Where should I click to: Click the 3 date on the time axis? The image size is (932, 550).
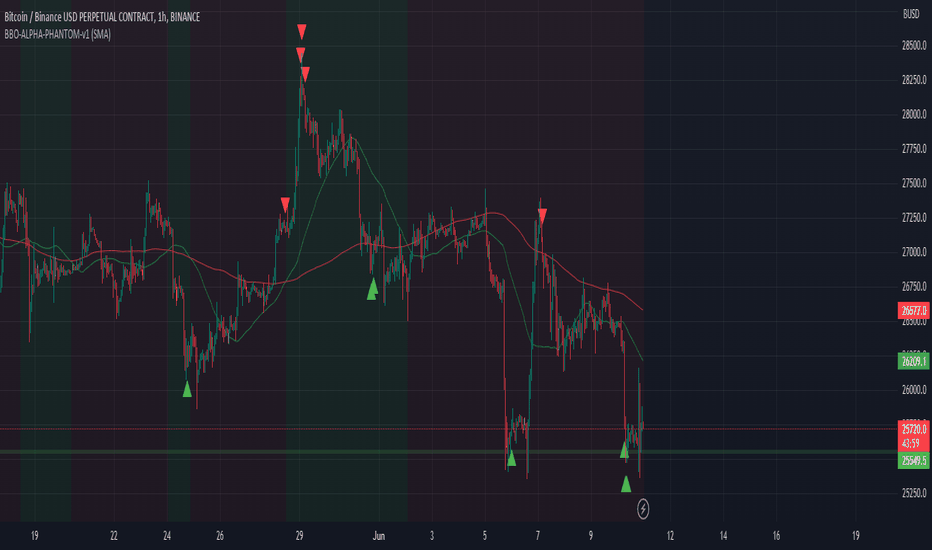point(432,536)
